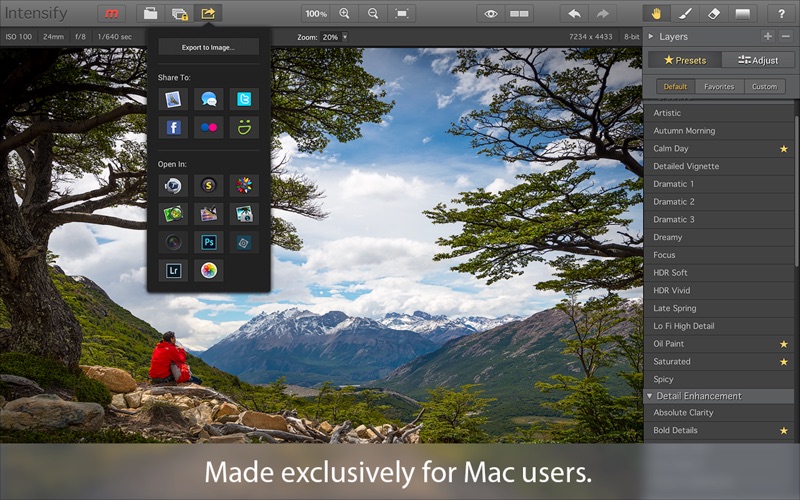Open the image in Photoshop
800x500 pixels.
point(208,242)
